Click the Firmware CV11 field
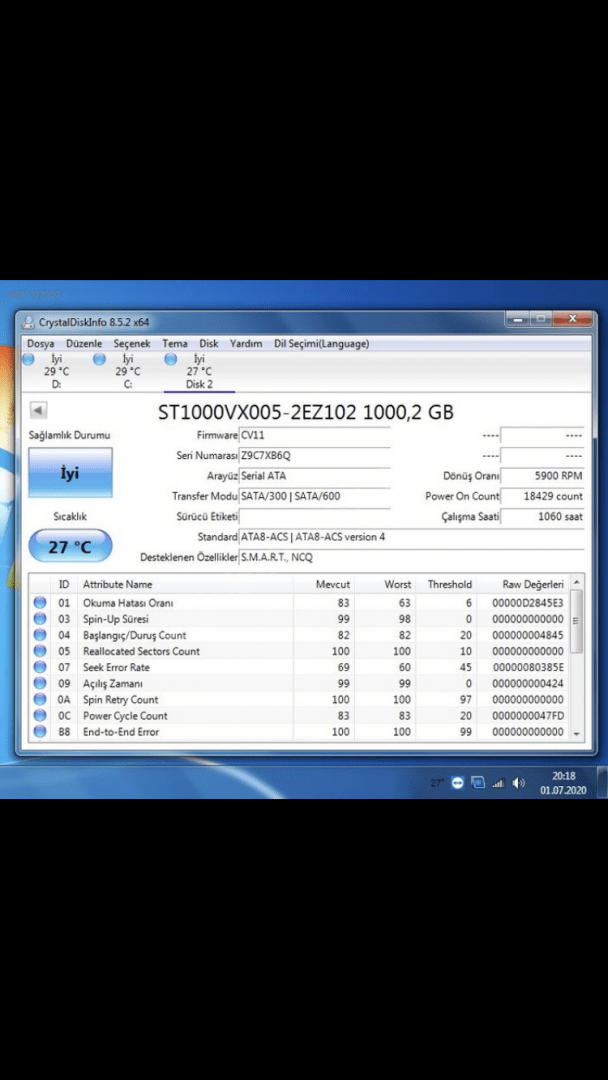The height and width of the screenshot is (1080, 608). tap(314, 435)
